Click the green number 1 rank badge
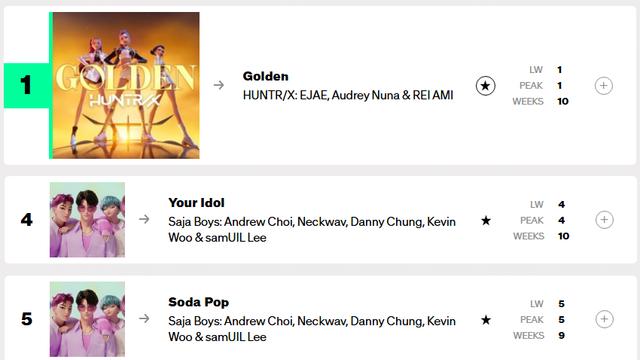The height and width of the screenshot is (360, 640). click(x=27, y=86)
